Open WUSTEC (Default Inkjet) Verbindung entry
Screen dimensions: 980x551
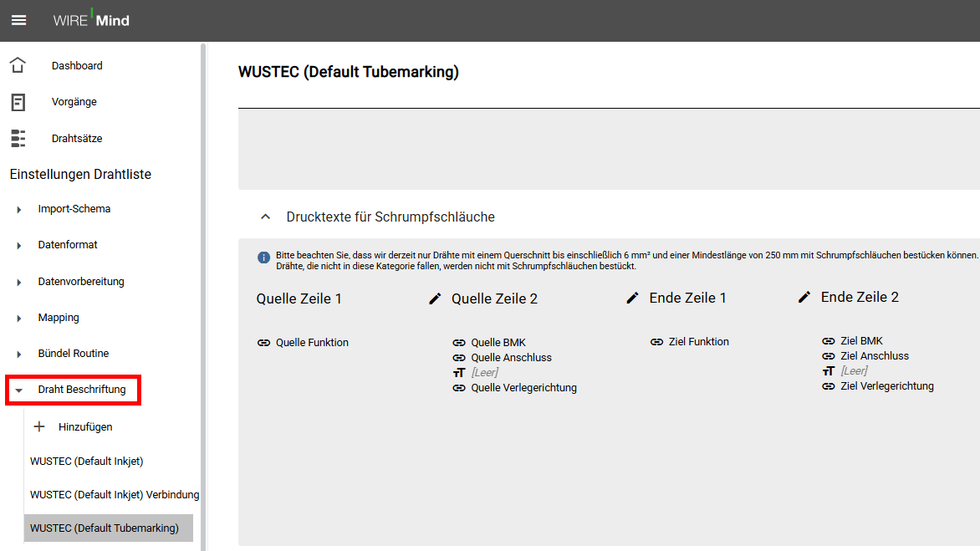click(114, 495)
